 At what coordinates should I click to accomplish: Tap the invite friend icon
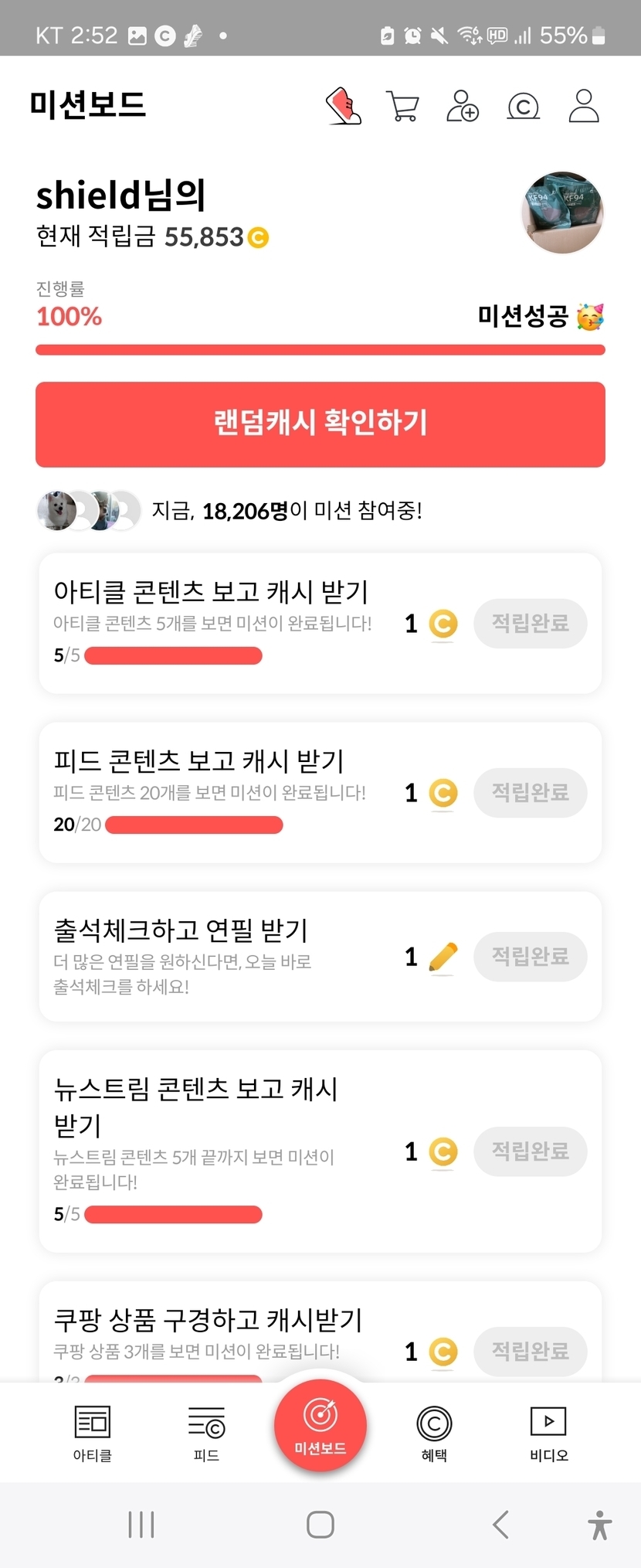click(462, 106)
